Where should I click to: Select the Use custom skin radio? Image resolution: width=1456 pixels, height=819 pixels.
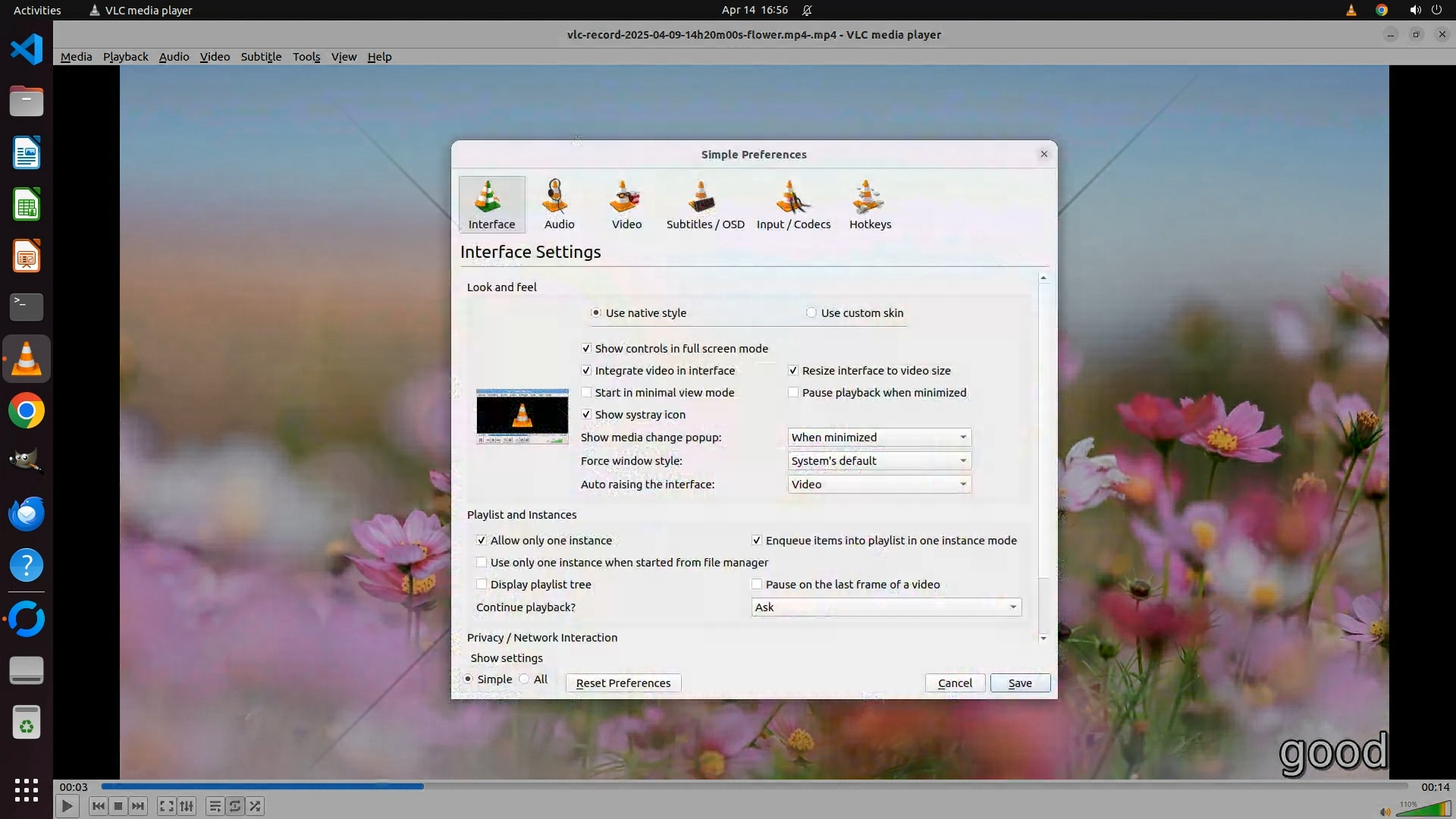[811, 313]
